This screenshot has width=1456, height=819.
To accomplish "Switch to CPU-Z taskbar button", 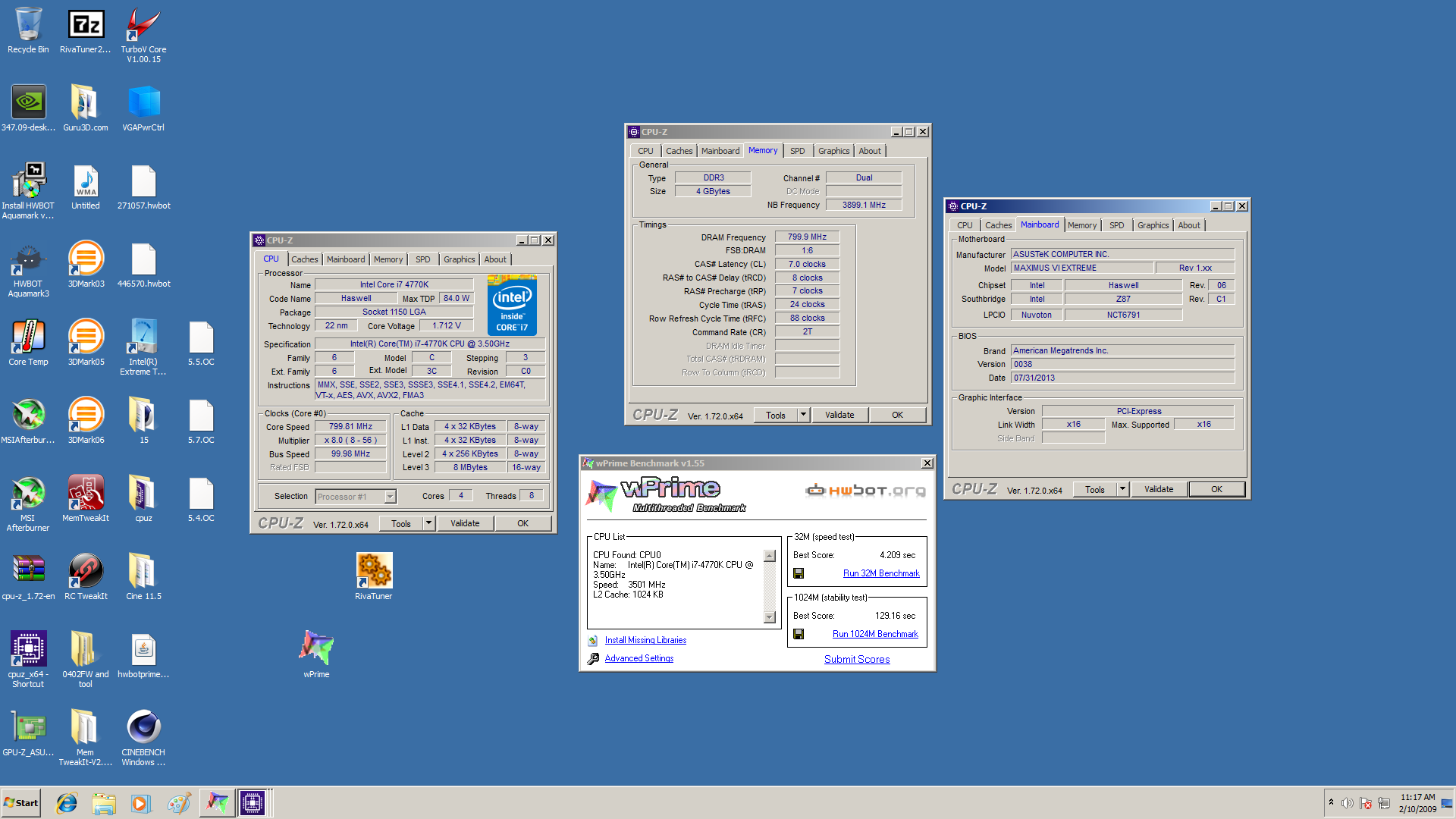I will [253, 803].
